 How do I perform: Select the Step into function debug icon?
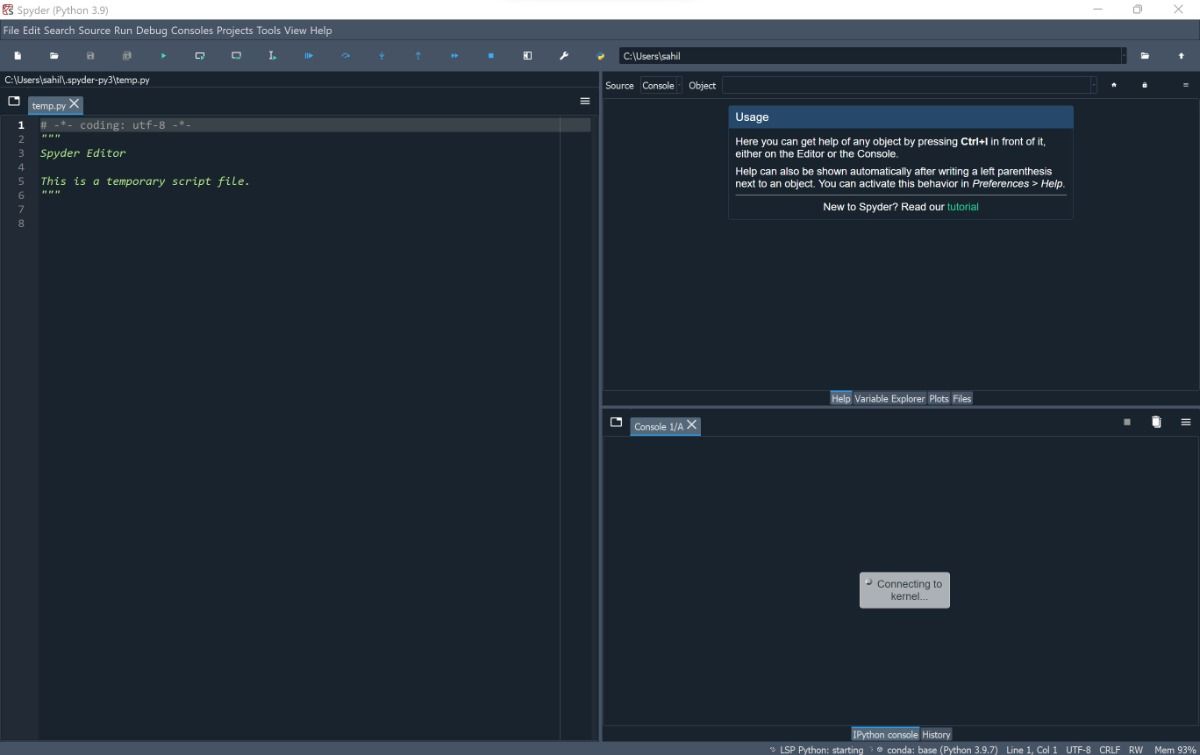tap(380, 55)
